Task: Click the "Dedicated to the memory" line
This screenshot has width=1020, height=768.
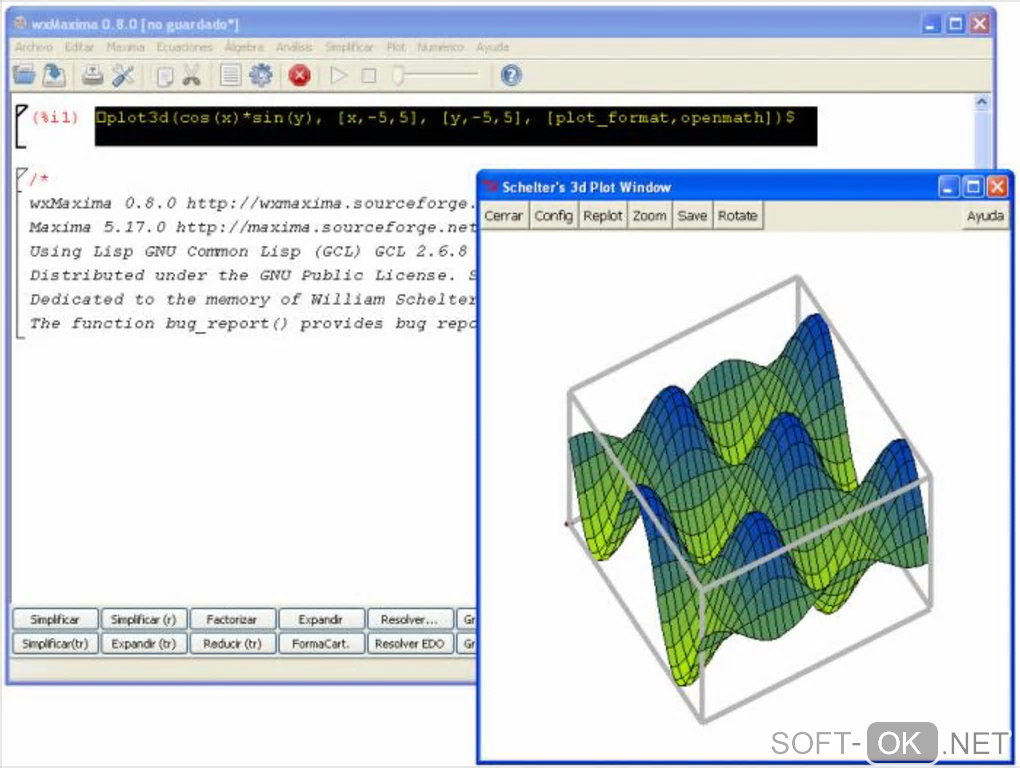Action: coord(252,299)
